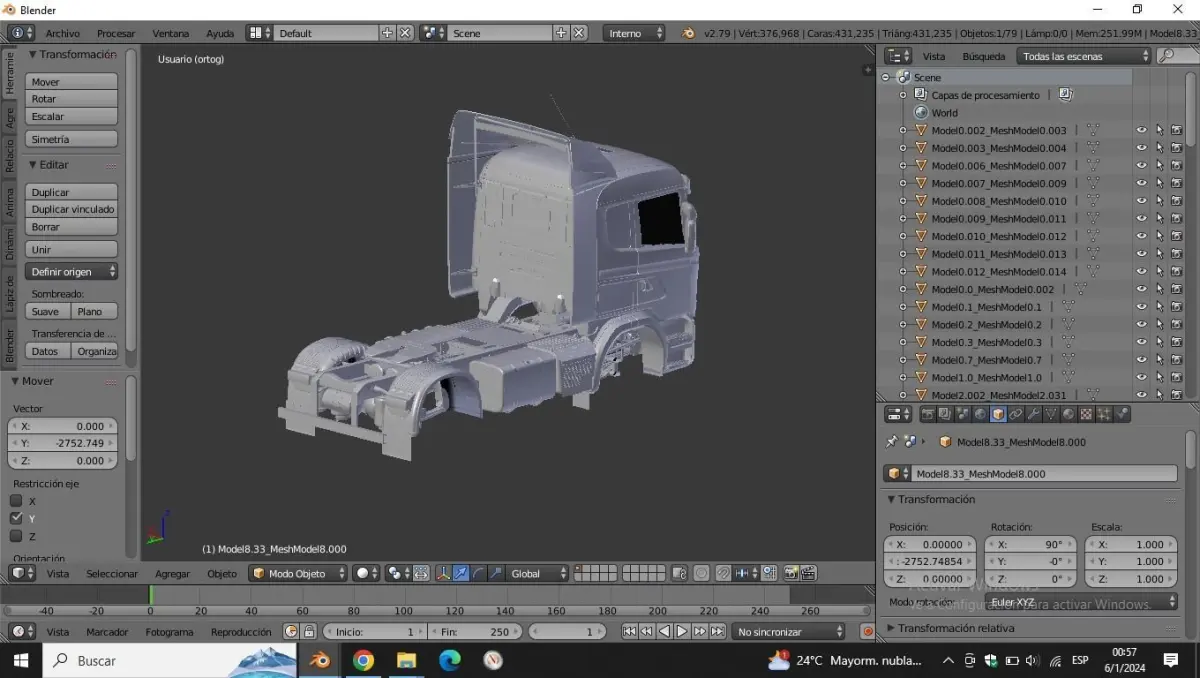1200x678 pixels.
Task: Expand the Transformación relativa panel
Action: point(955,628)
